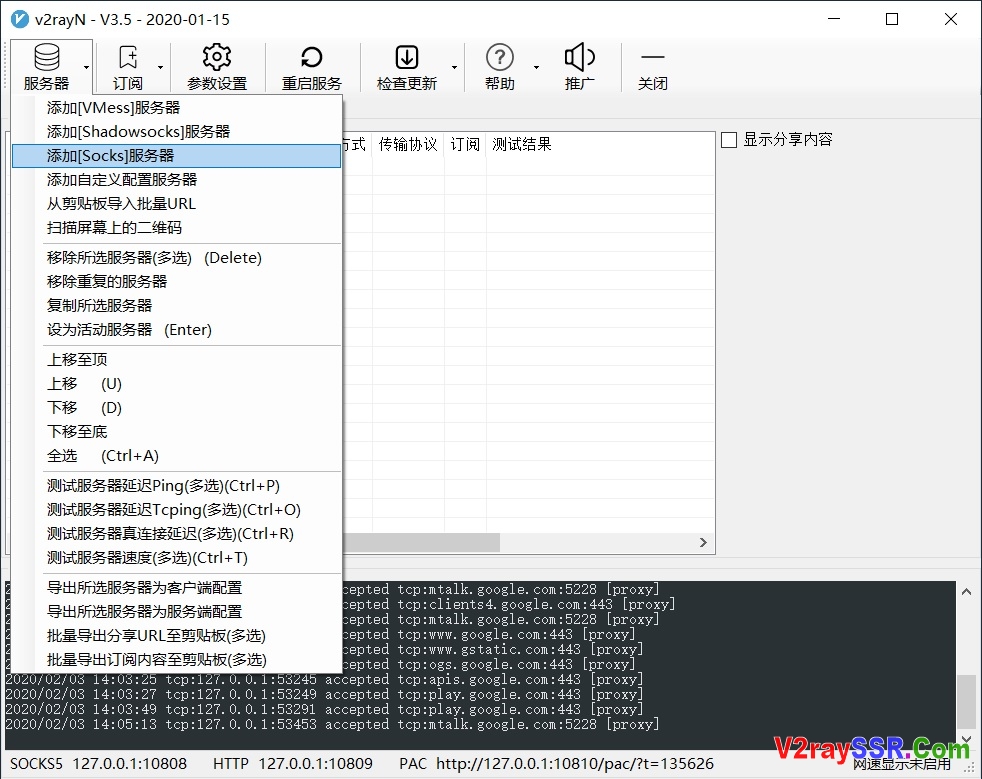Click the Promotion megaphone icon

(x=580, y=58)
